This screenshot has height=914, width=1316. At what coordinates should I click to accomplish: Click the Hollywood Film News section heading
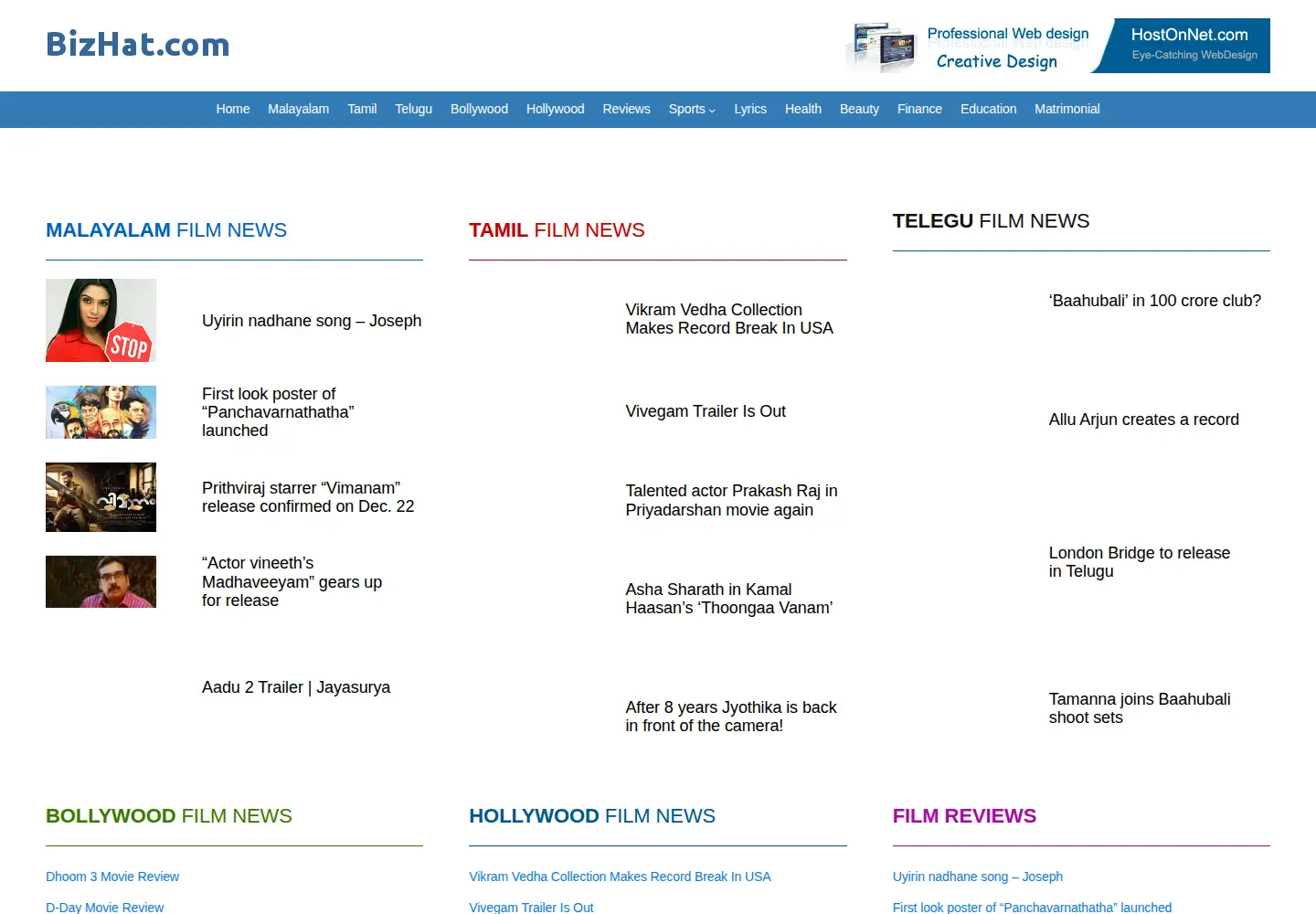592,816
